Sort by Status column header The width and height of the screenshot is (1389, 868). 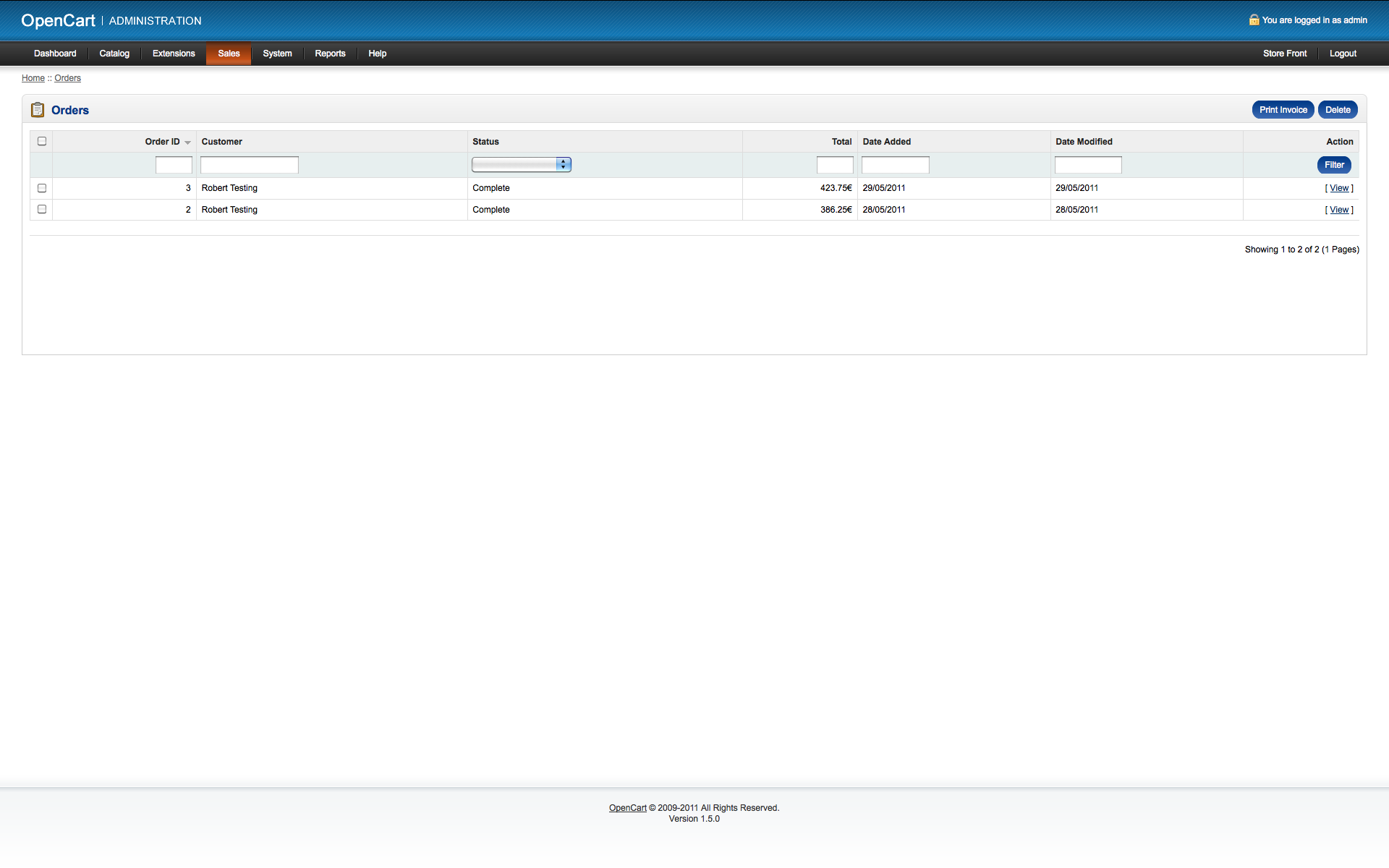(x=485, y=142)
